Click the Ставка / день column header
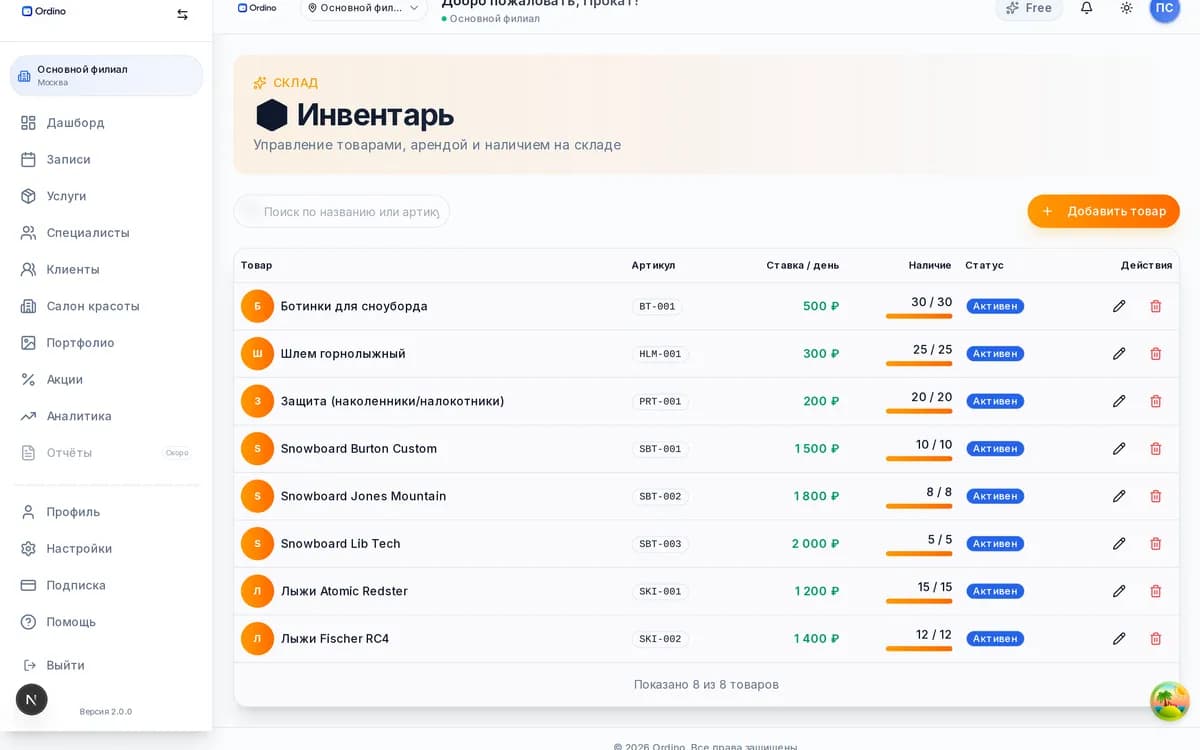Viewport: 1200px width, 750px height. point(802,265)
